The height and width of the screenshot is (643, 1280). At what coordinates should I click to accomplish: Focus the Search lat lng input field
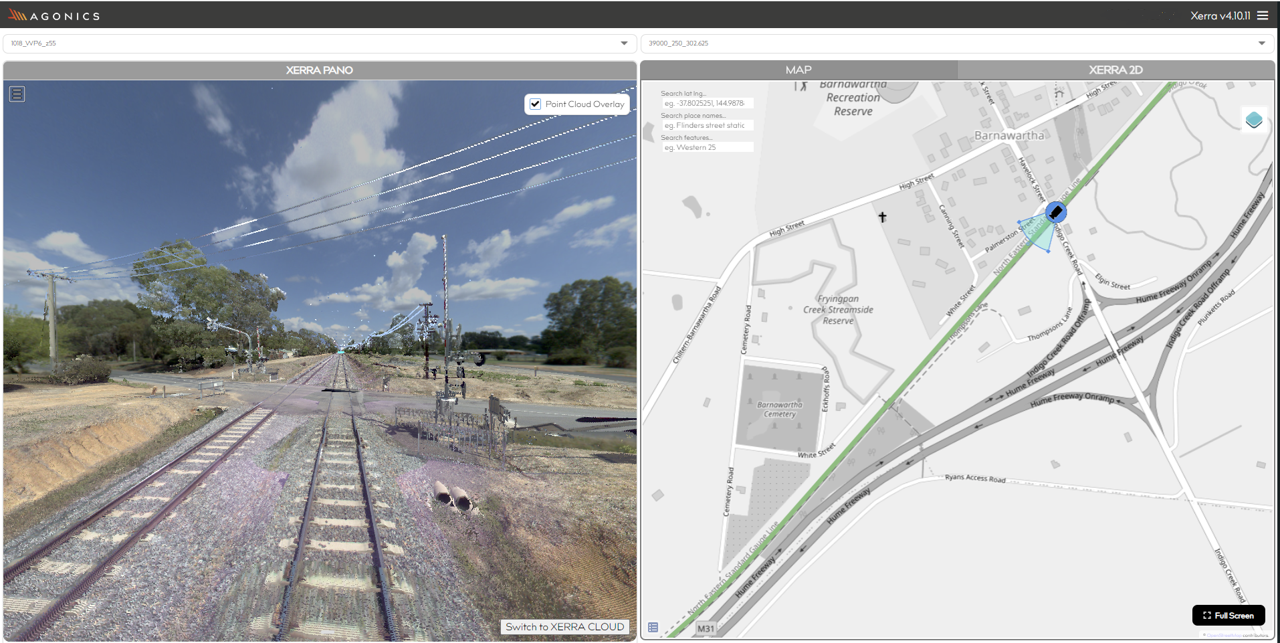(707, 103)
